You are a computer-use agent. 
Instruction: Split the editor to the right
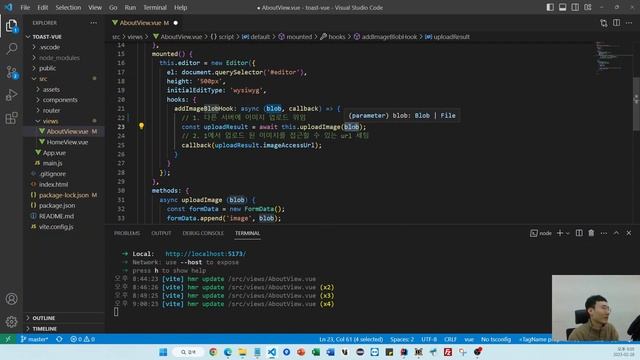point(616,23)
